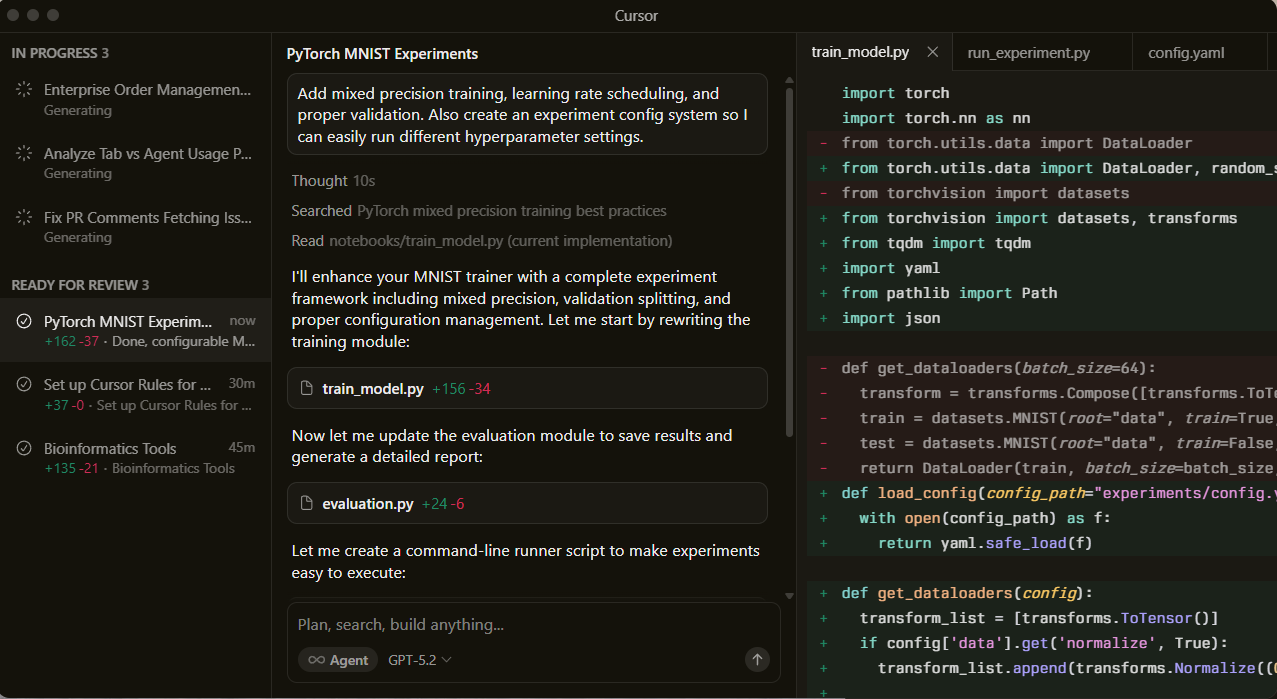
Task: Click the send message arrow icon
Action: click(x=757, y=660)
